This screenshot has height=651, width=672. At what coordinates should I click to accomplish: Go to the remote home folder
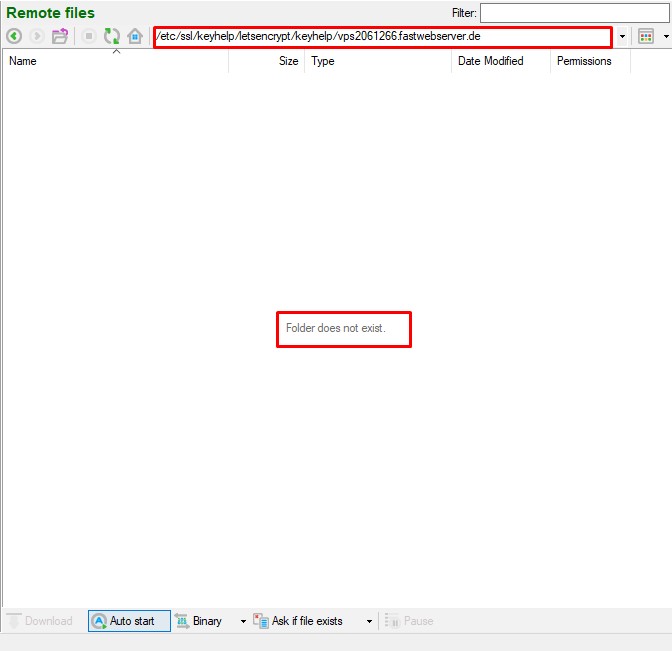135,36
